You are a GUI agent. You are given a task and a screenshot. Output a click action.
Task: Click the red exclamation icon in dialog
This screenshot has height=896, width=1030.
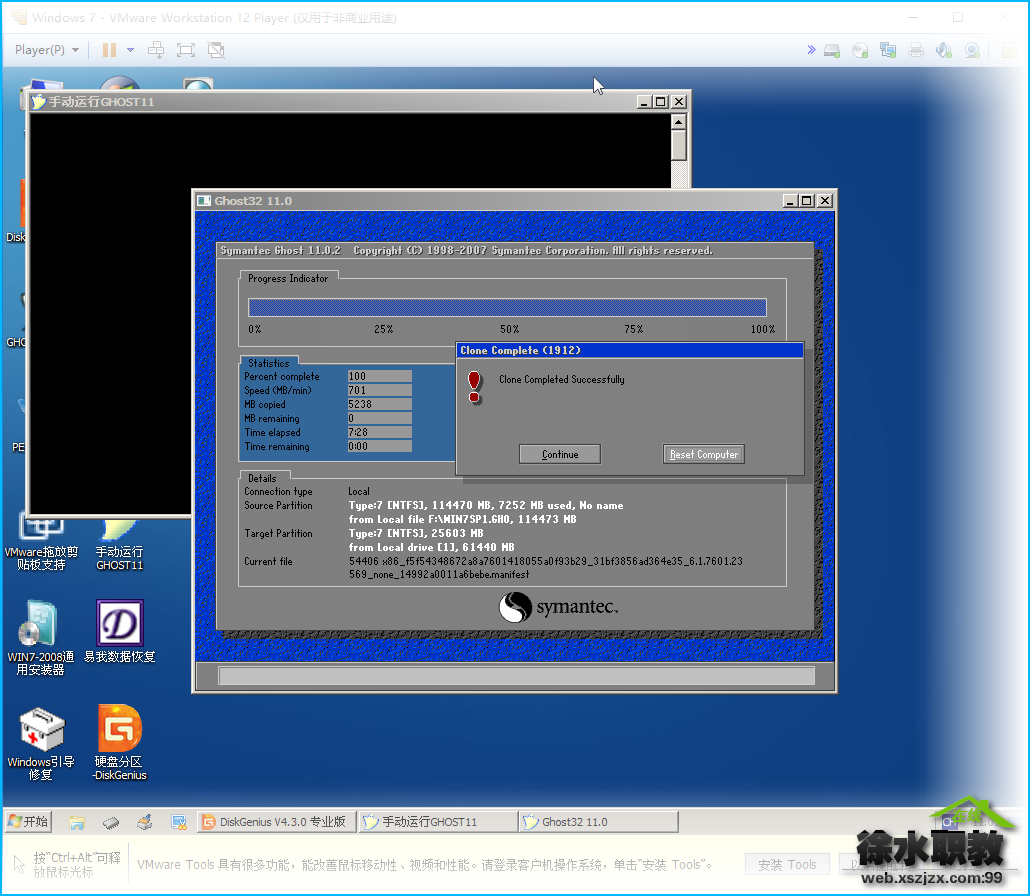[474, 387]
